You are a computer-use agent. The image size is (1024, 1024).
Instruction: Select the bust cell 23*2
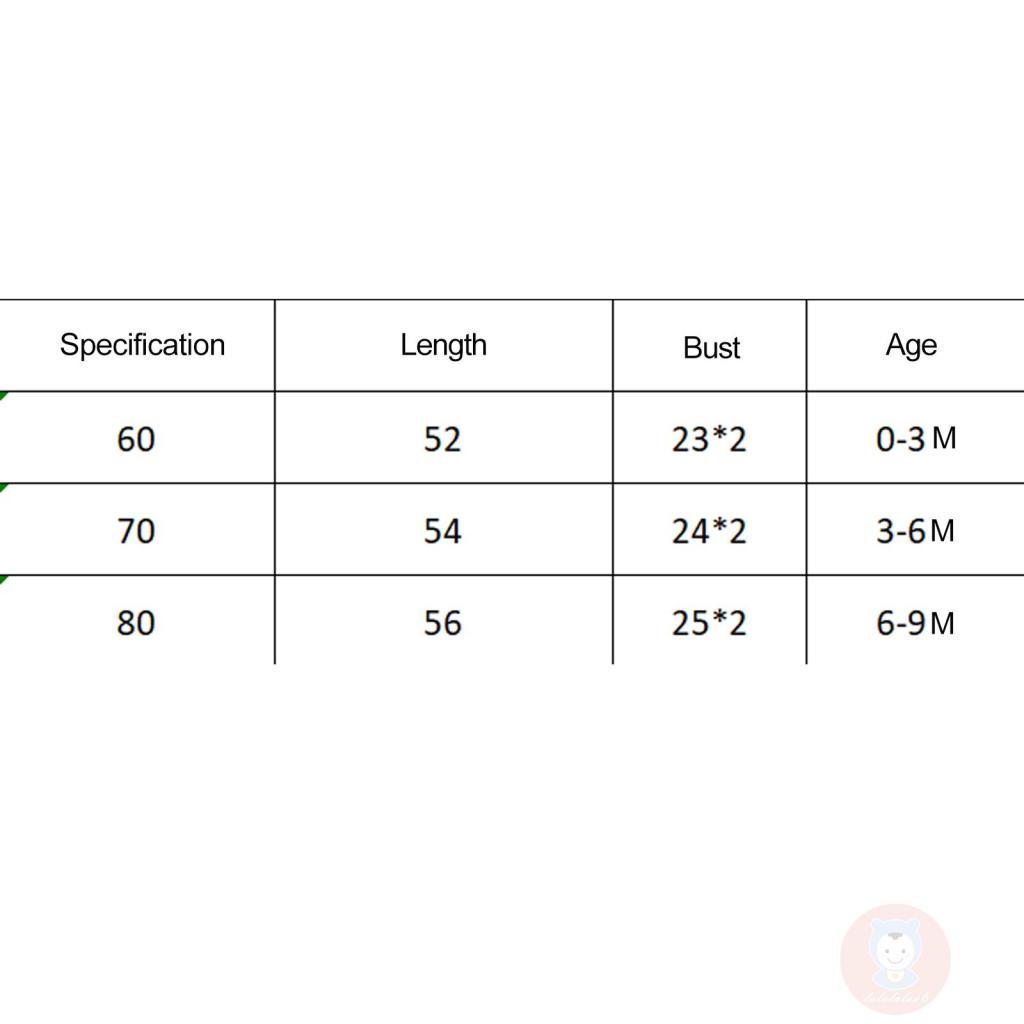click(709, 438)
